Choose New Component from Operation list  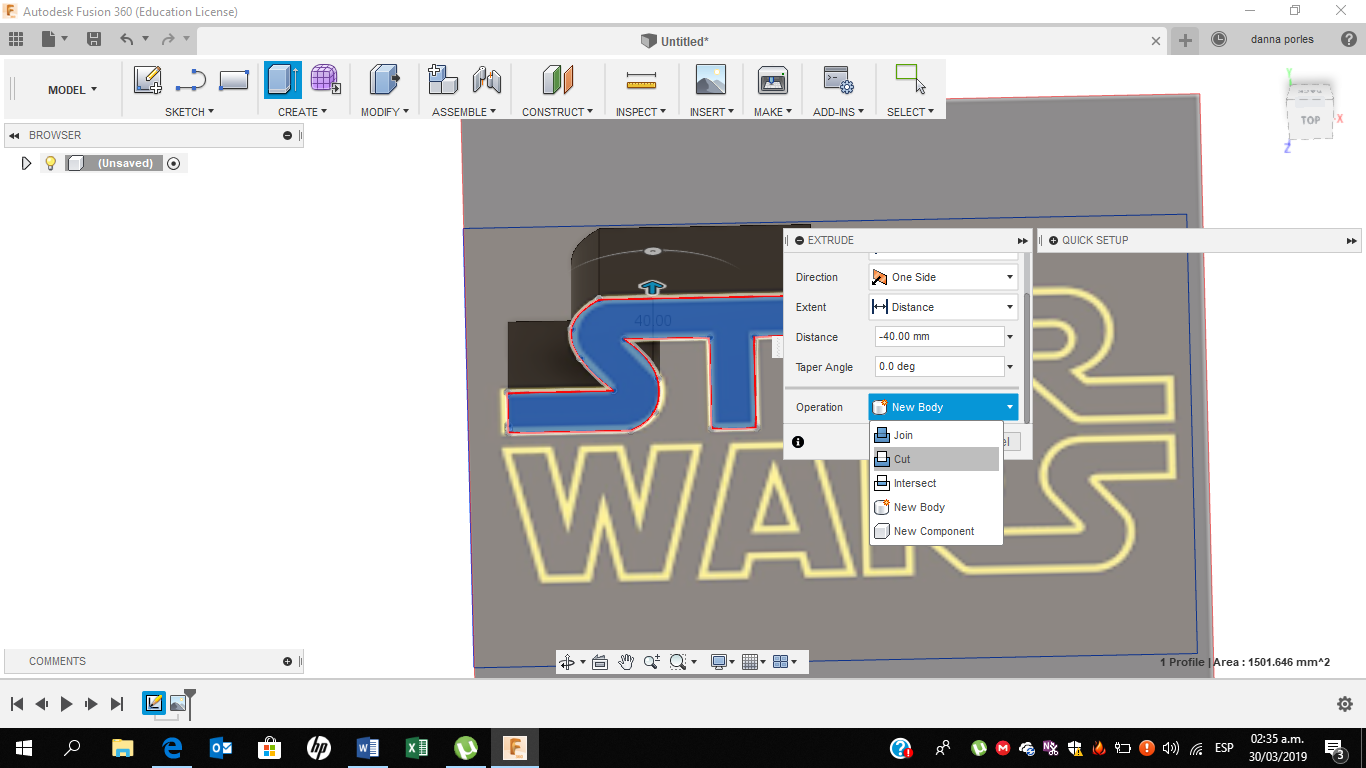click(936, 531)
